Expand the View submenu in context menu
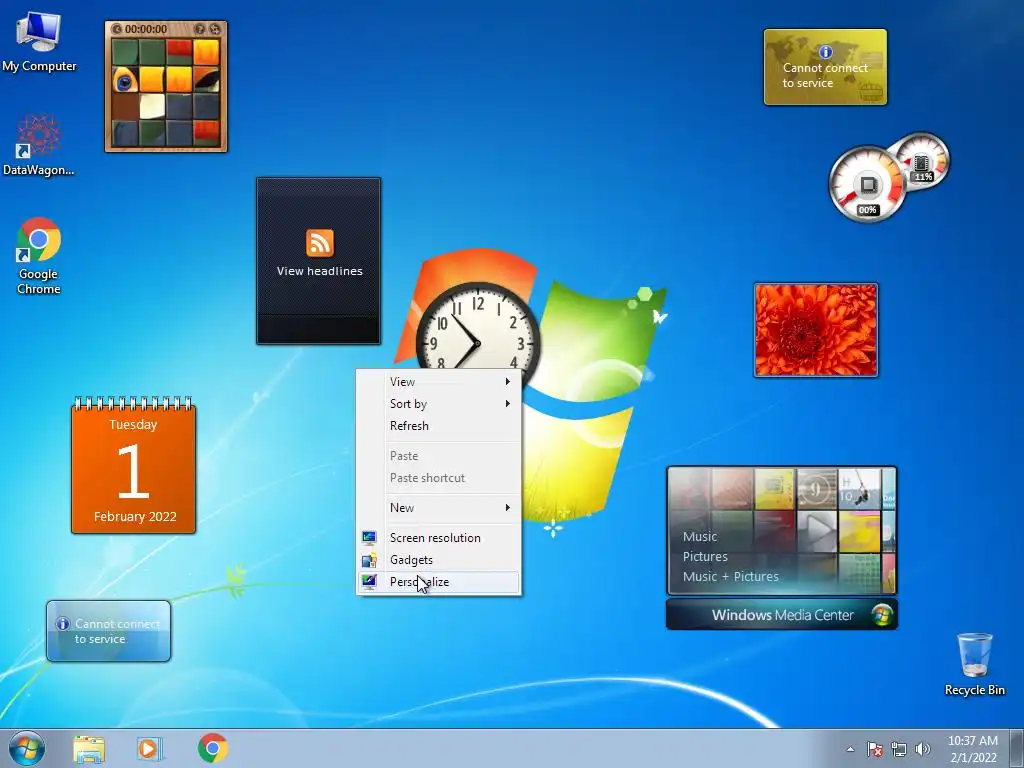The width and height of the screenshot is (1024, 768). pos(439,381)
